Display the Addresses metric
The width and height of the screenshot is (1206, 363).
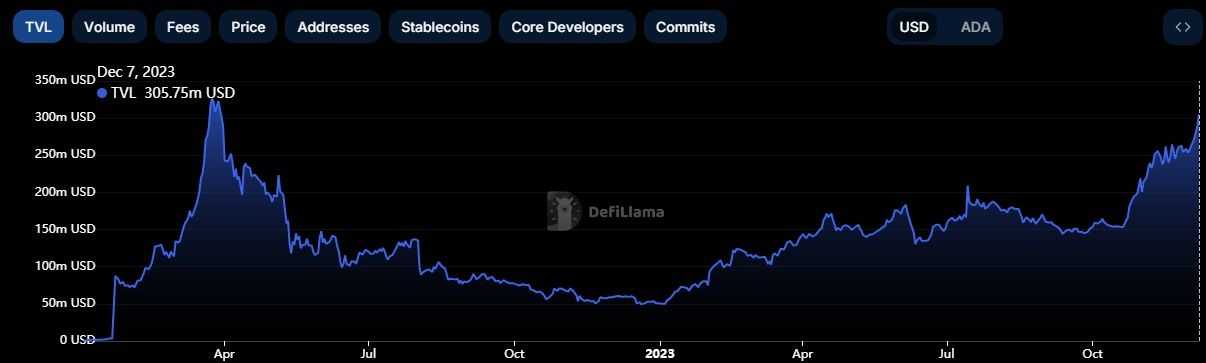tap(333, 27)
